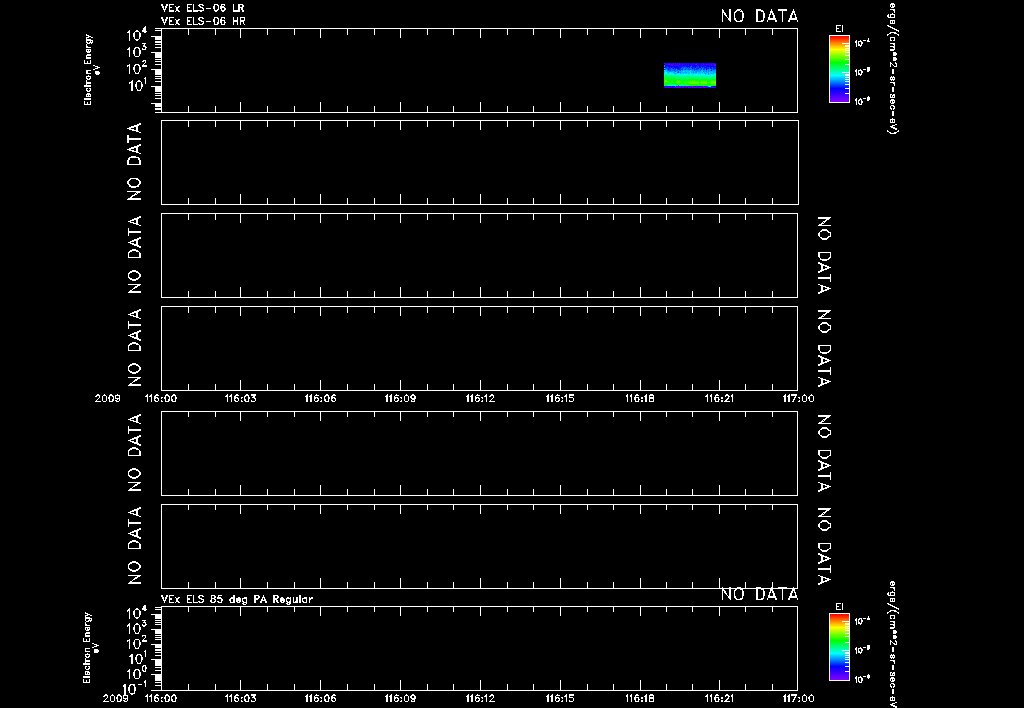Click the "NO DATA" label above the bottom panel
Viewport: 1024px width, 708px height.
(760, 594)
